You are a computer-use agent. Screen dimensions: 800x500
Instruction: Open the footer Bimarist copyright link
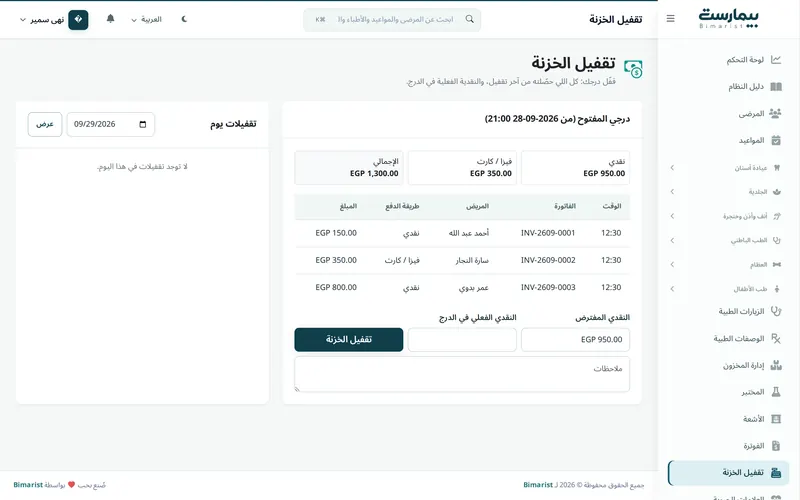point(538,485)
